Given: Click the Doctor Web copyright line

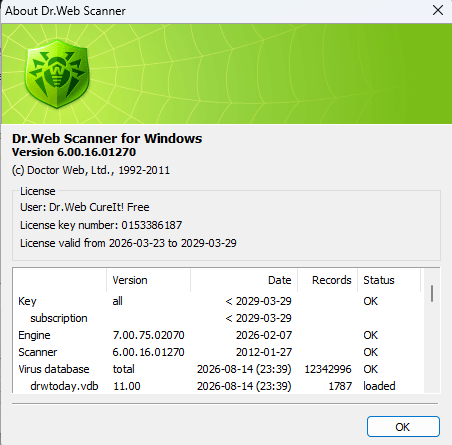Looking at the screenshot, I should pyautogui.click(x=91, y=170).
